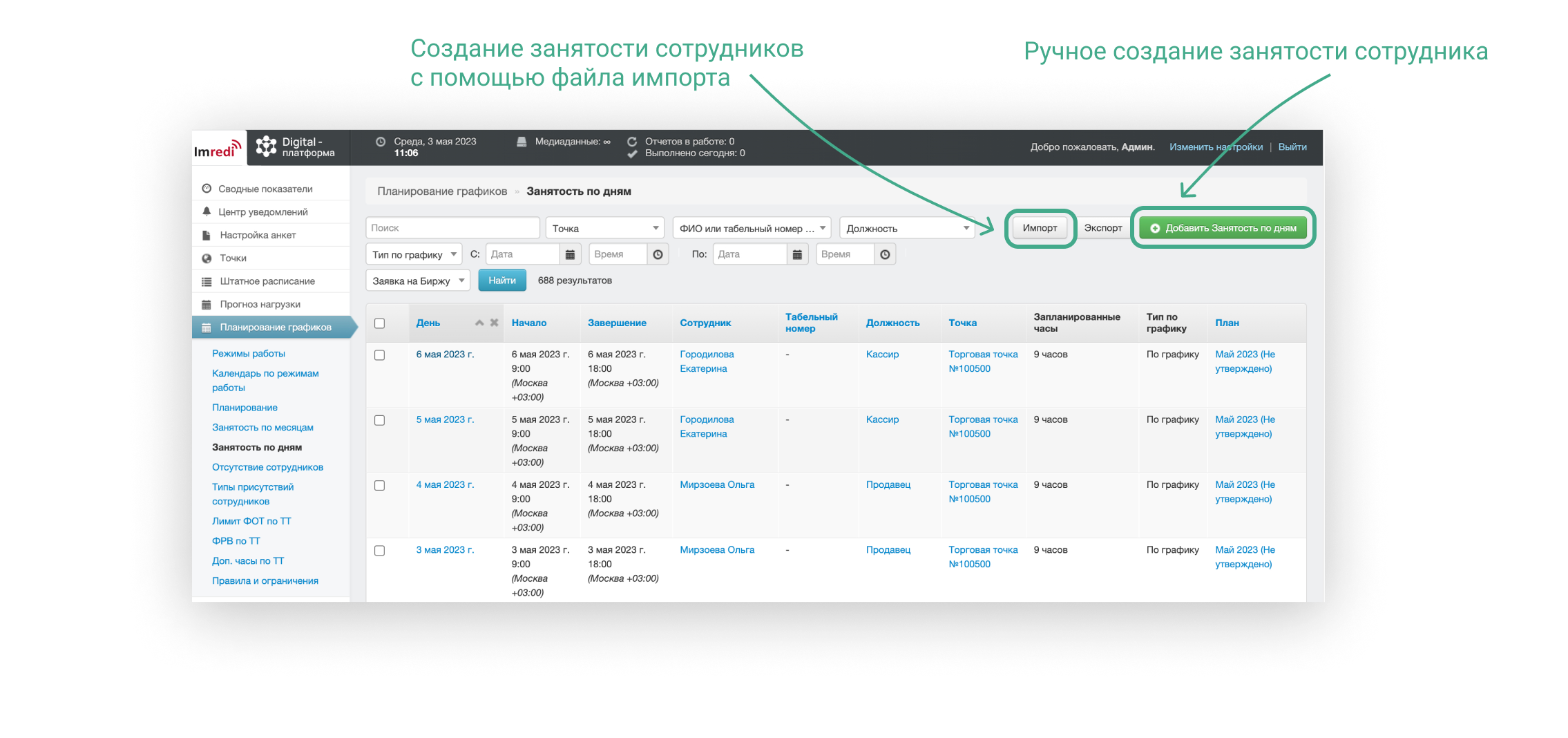The height and width of the screenshot is (738, 1568).
Task: Open the 6 мая 2023 г. day link
Action: click(x=445, y=354)
